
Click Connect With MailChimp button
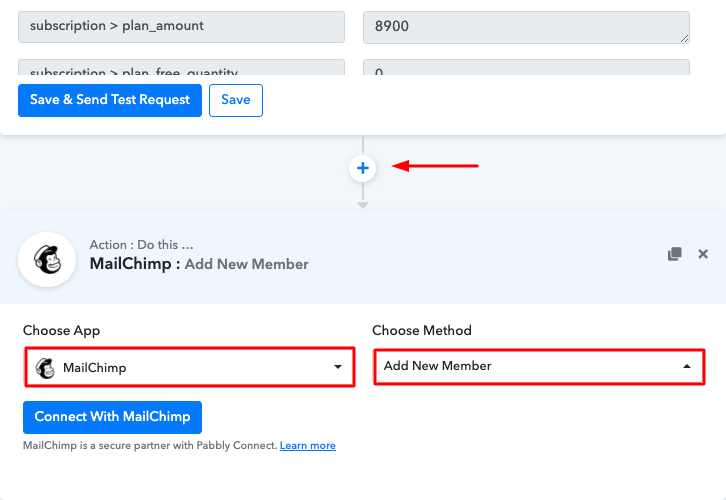pos(113,417)
